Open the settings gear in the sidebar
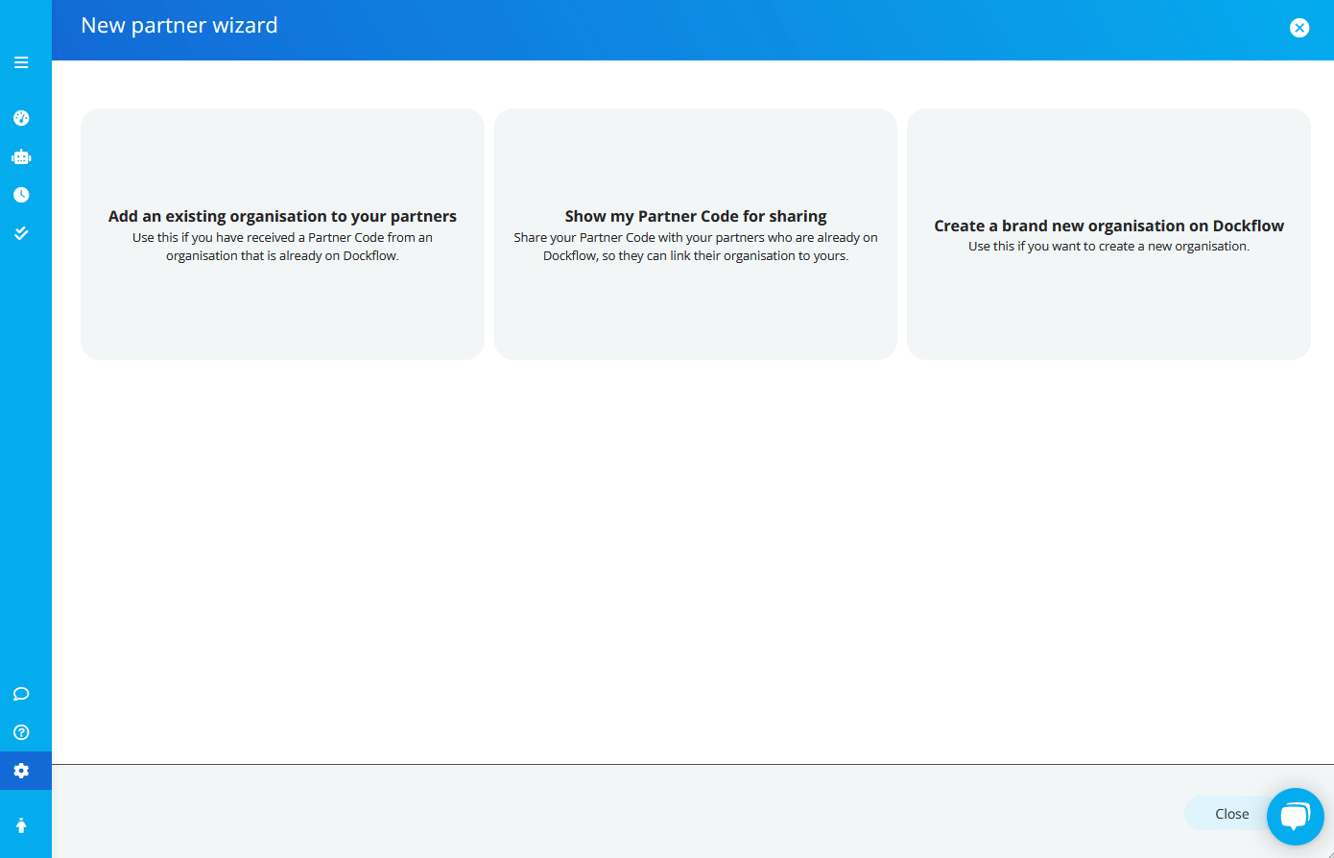1334x858 pixels. point(21,771)
